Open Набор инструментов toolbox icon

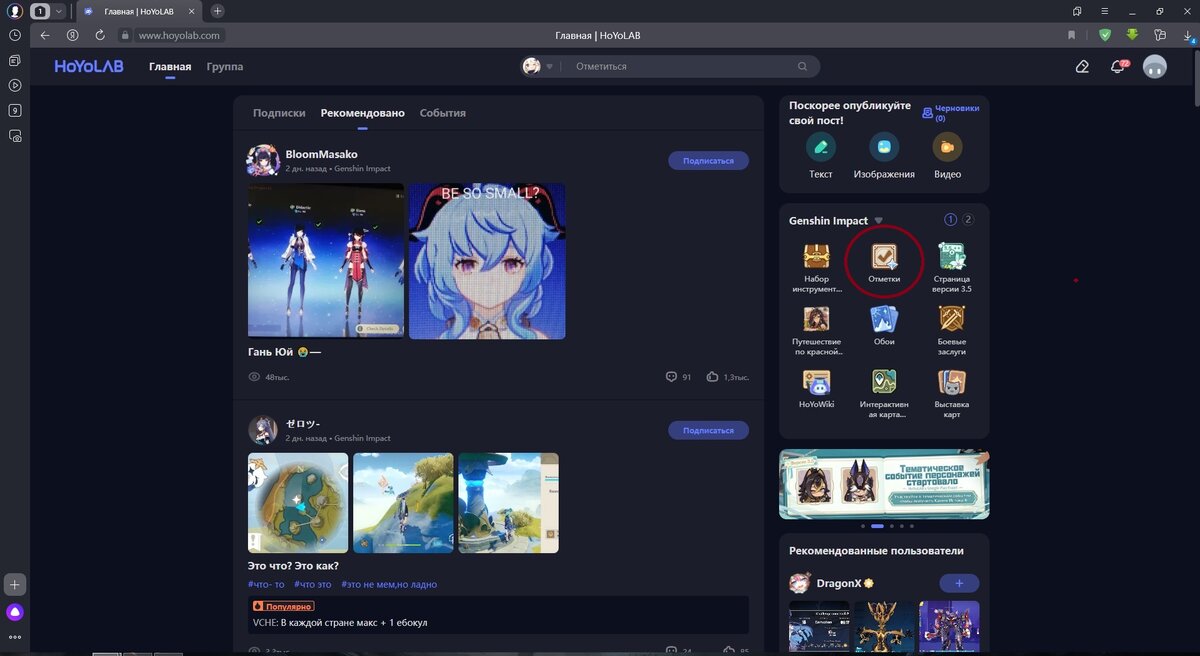[x=816, y=256]
